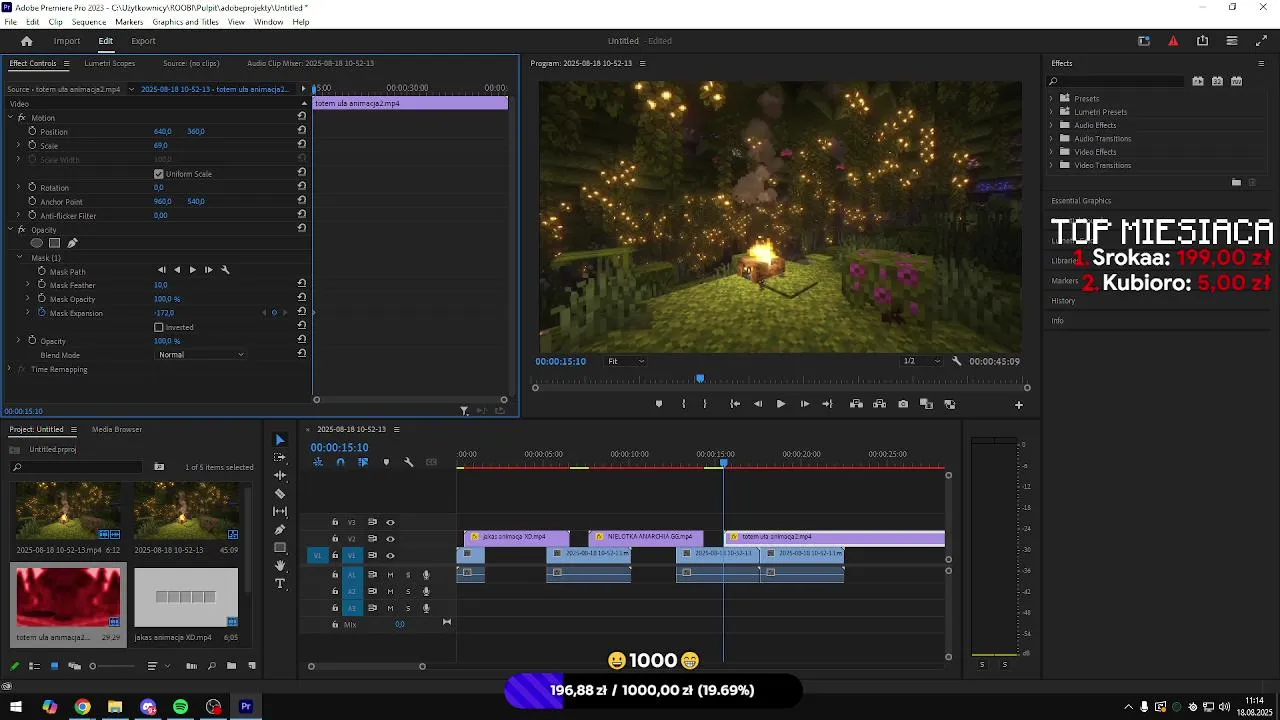Viewport: 1280px width, 720px height.
Task: Add marker in Program monitor
Action: [658, 404]
